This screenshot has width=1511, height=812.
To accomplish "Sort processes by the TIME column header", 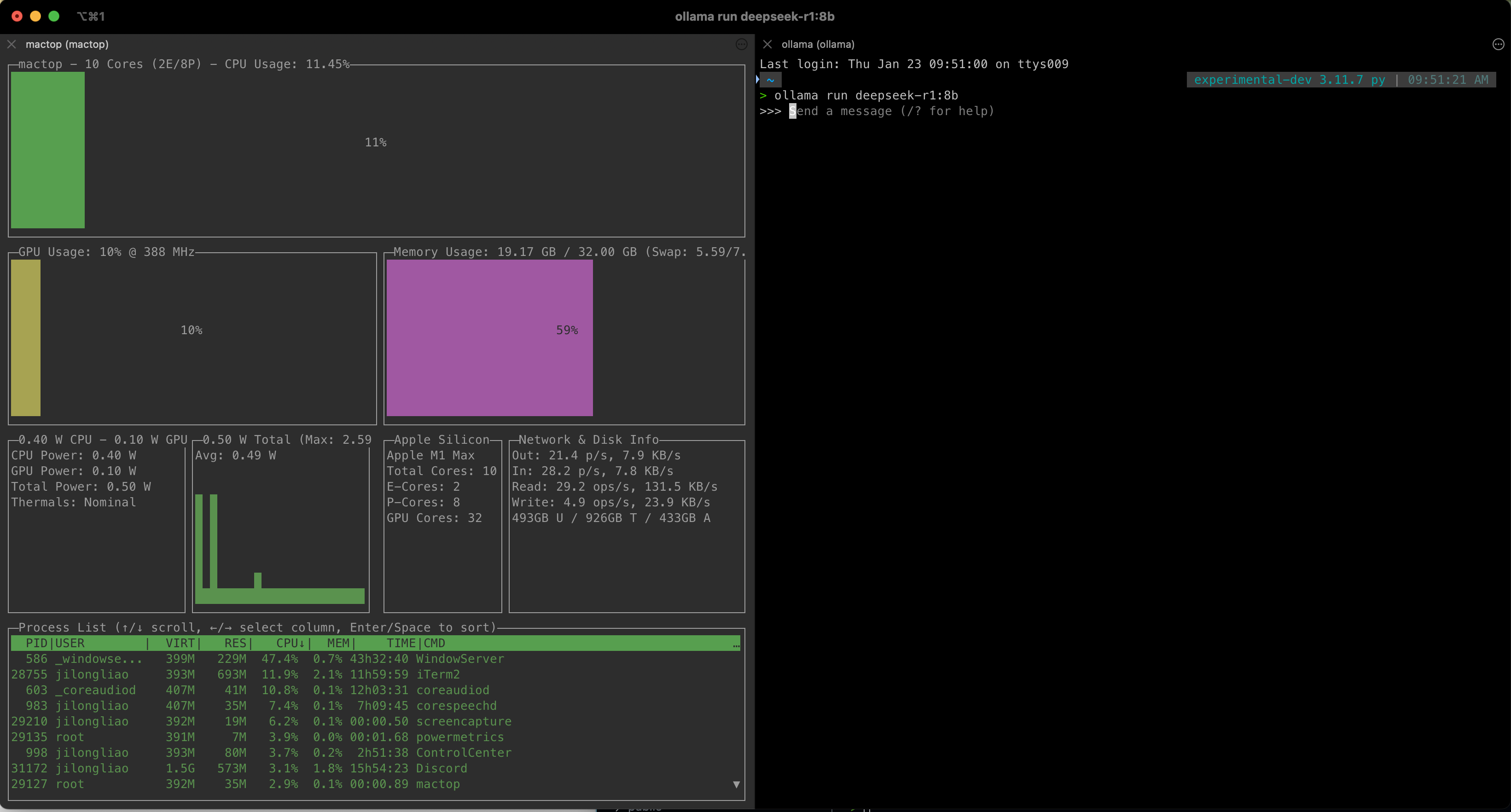I will pos(401,643).
